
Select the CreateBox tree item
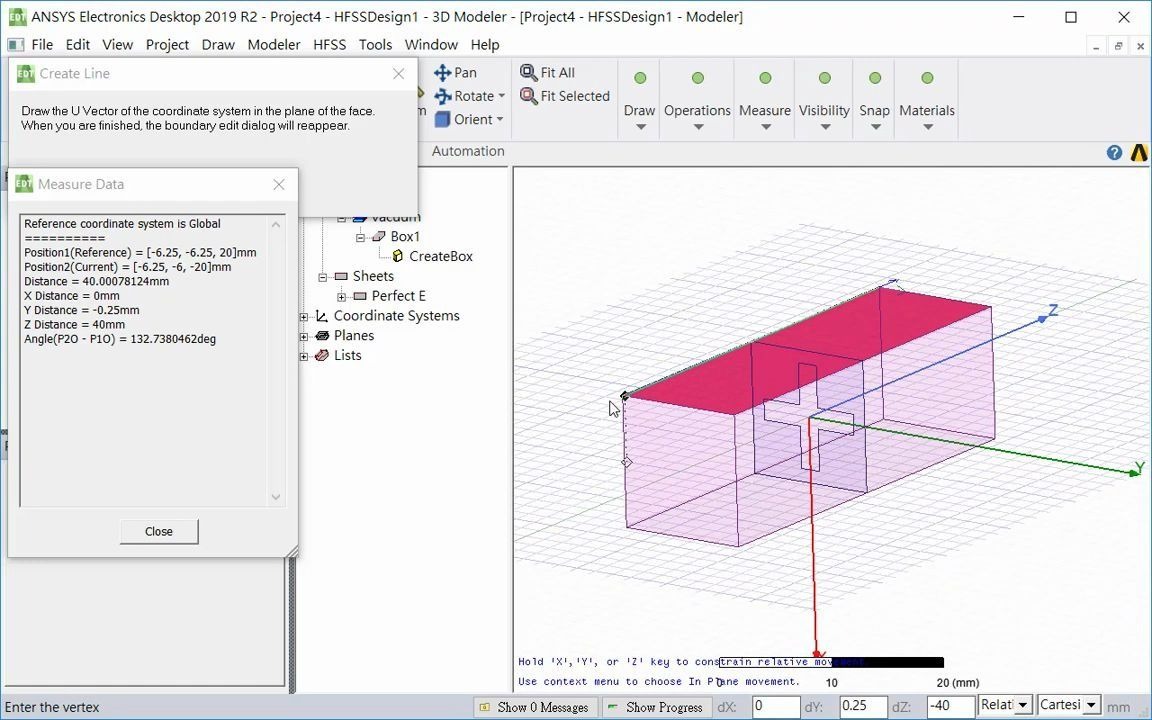pos(440,256)
